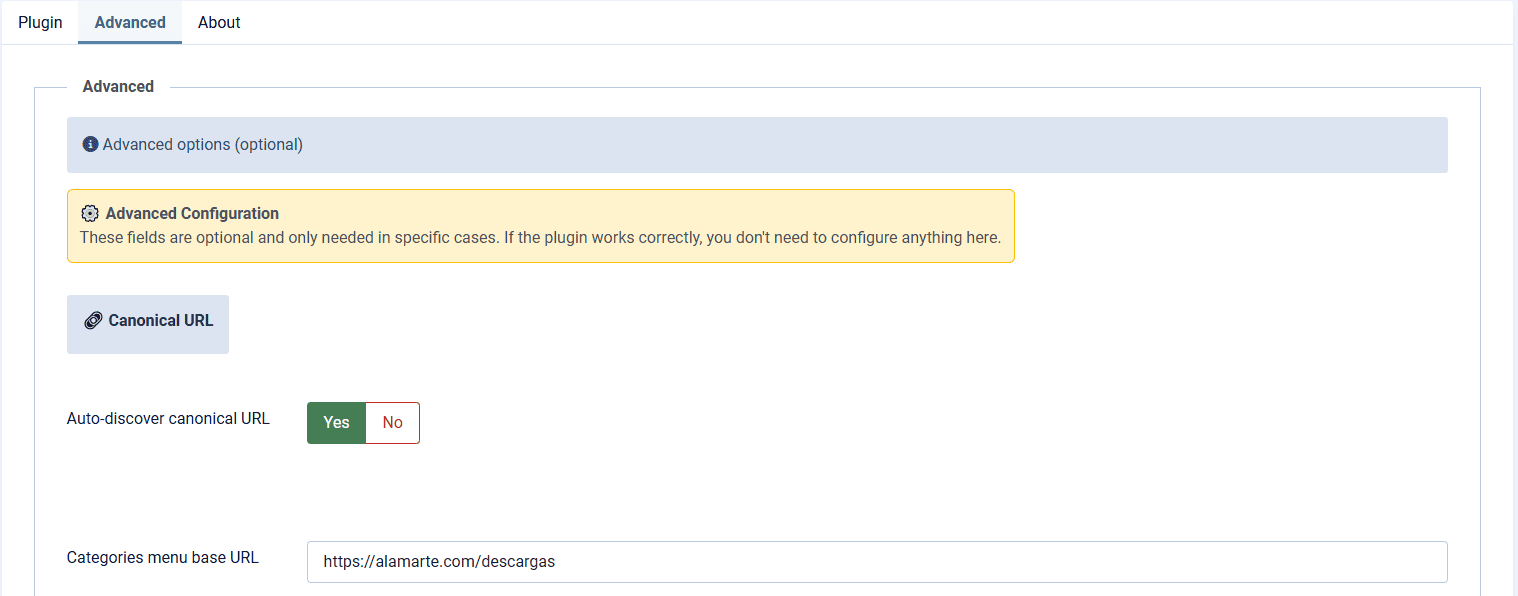Click the Auto-discover canonical URL label

(168, 419)
